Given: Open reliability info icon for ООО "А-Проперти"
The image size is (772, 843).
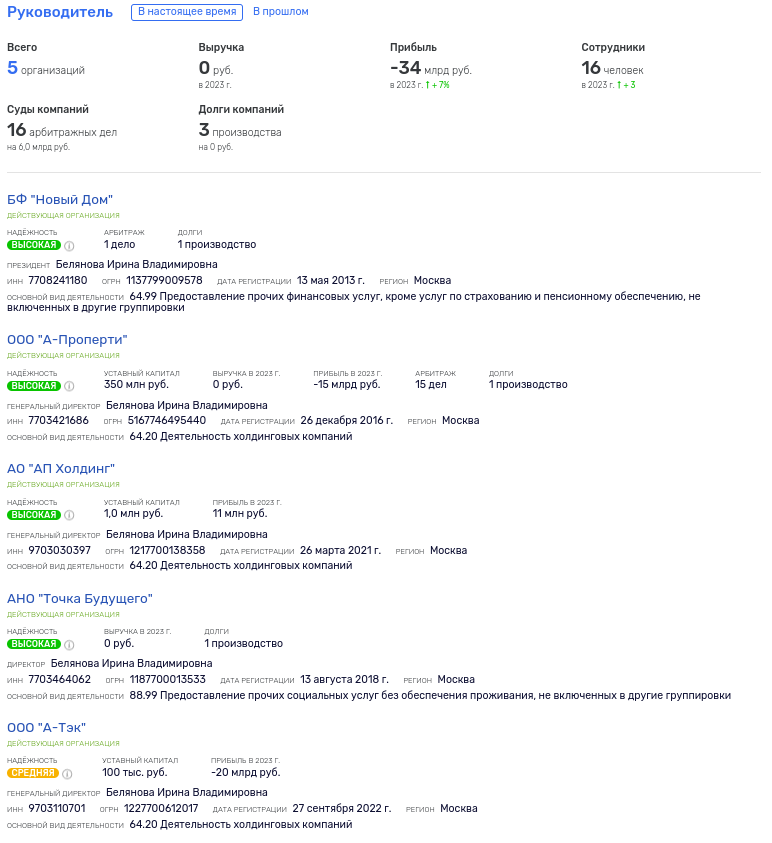Looking at the screenshot, I should click(69, 386).
